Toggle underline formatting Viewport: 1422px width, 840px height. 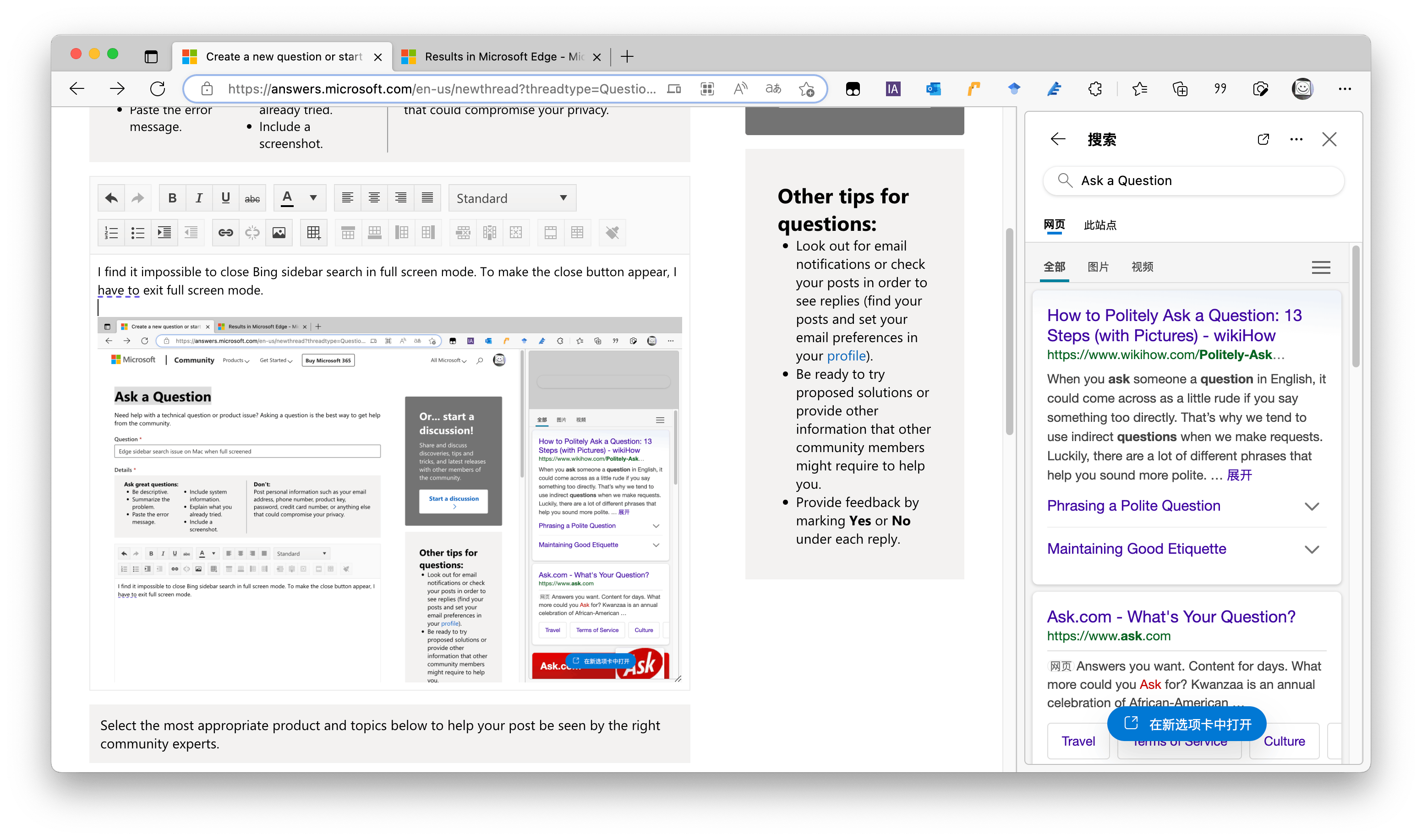tap(225, 198)
